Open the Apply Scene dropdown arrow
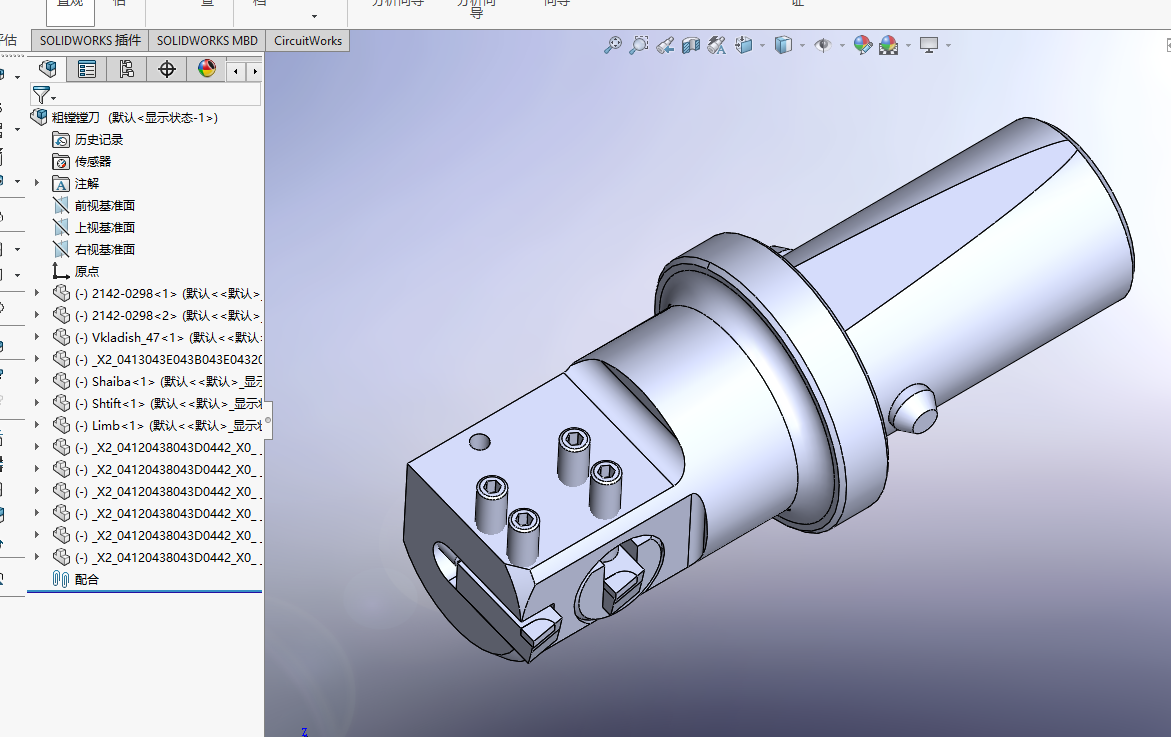This screenshot has width=1171, height=737. click(908, 46)
